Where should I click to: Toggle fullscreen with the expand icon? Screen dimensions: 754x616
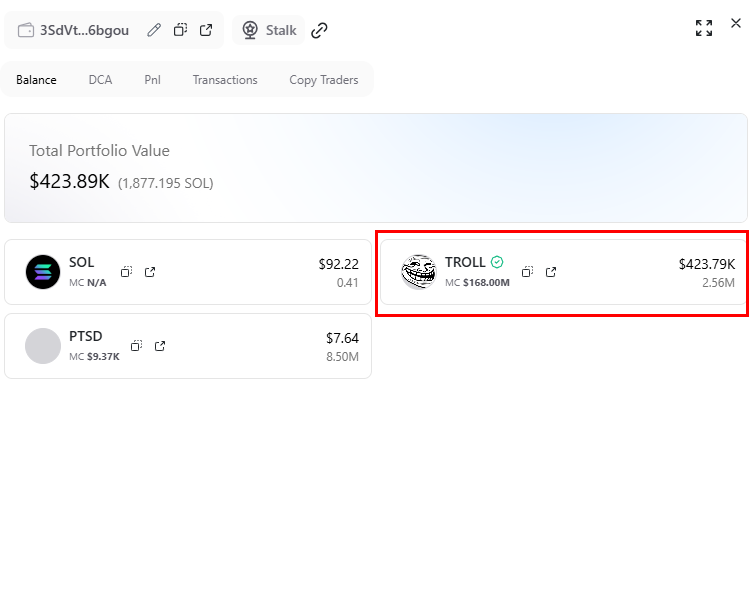pos(704,28)
